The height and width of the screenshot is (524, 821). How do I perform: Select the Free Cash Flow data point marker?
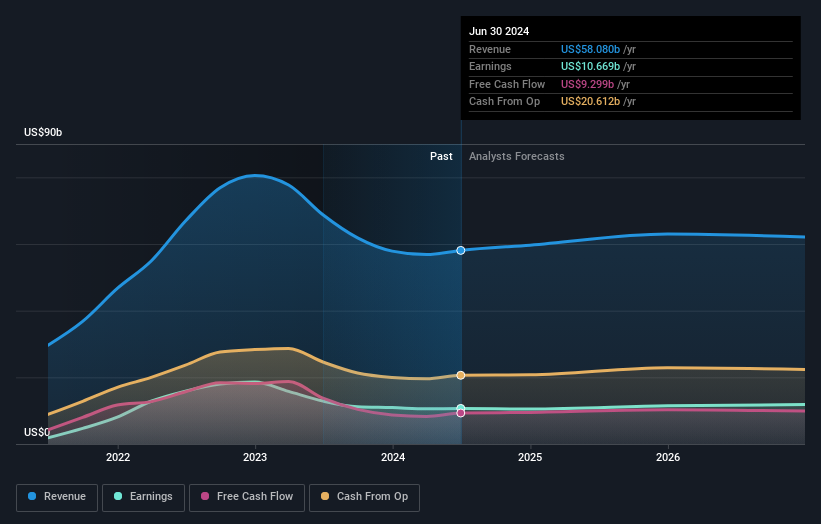[461, 414]
